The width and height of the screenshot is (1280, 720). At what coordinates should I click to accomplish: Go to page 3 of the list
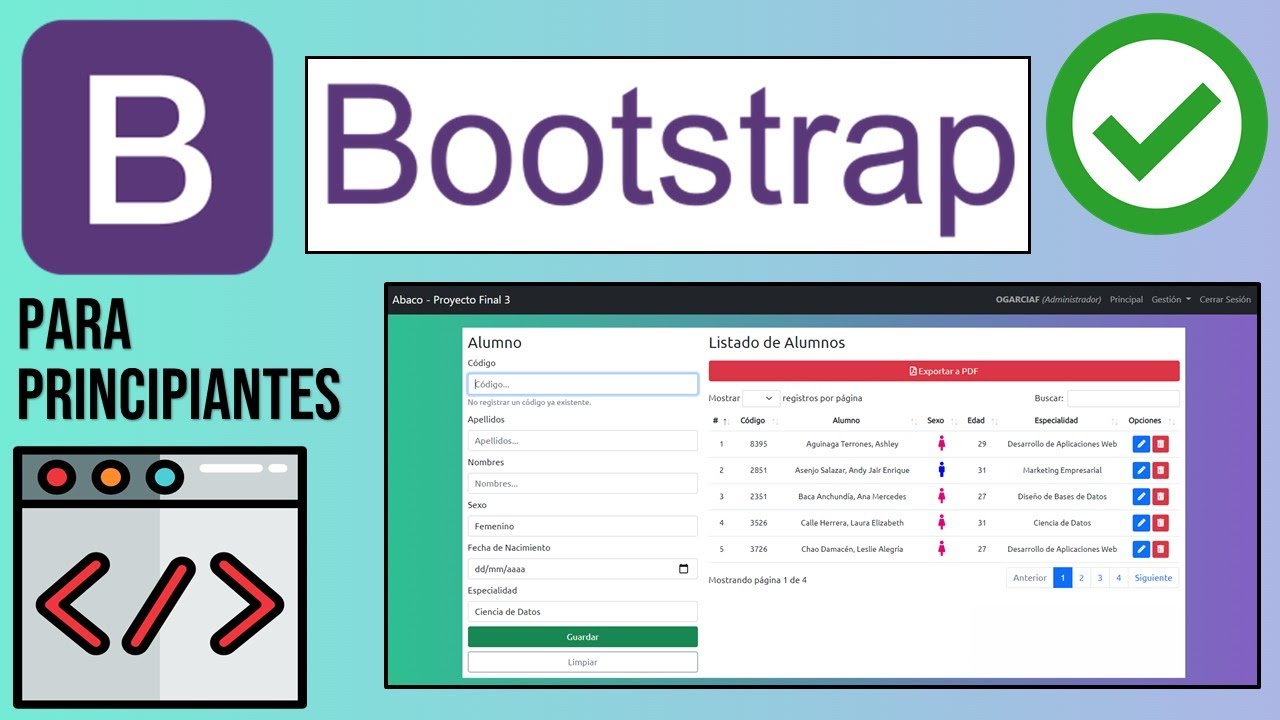click(1100, 578)
